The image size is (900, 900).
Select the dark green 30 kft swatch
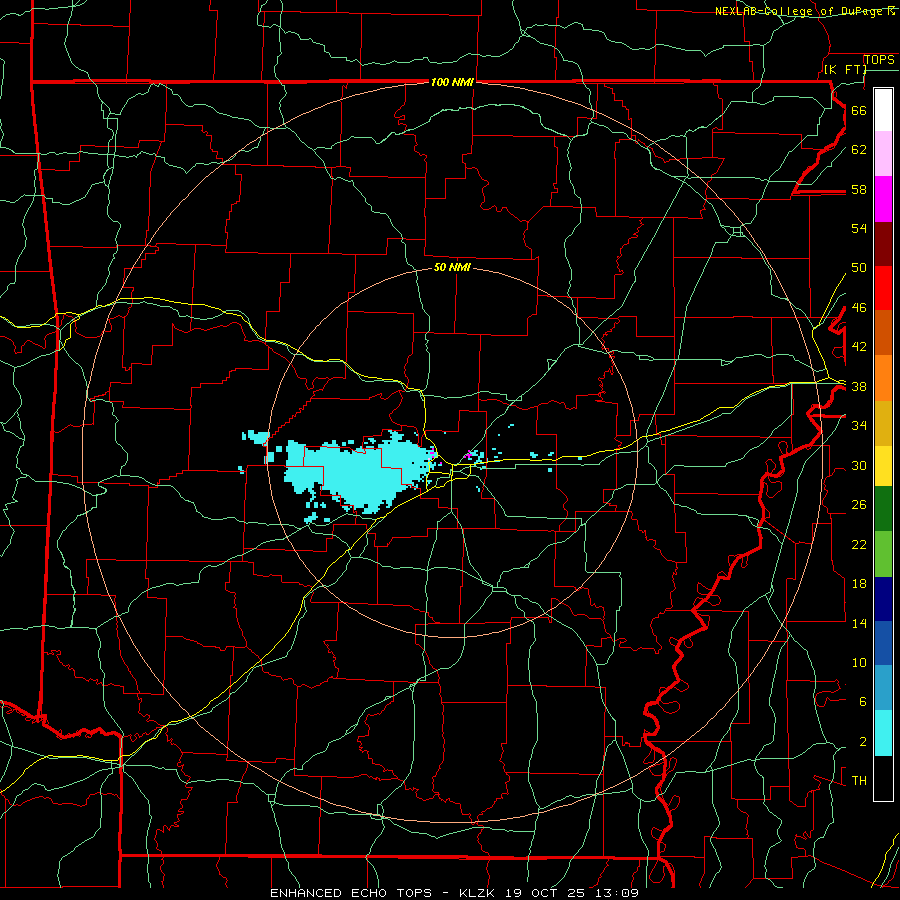point(883,509)
